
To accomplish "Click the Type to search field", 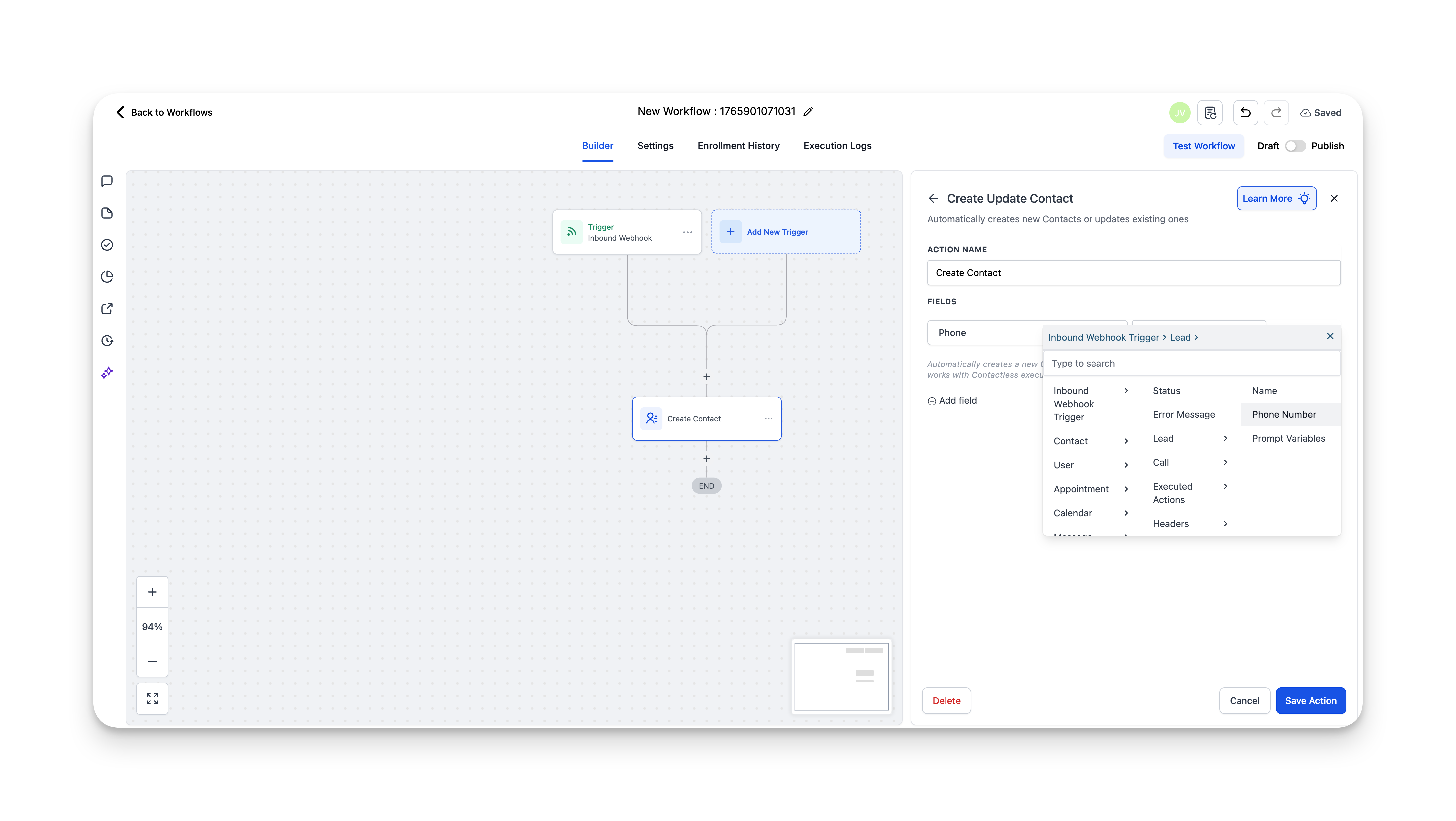I will point(1192,364).
